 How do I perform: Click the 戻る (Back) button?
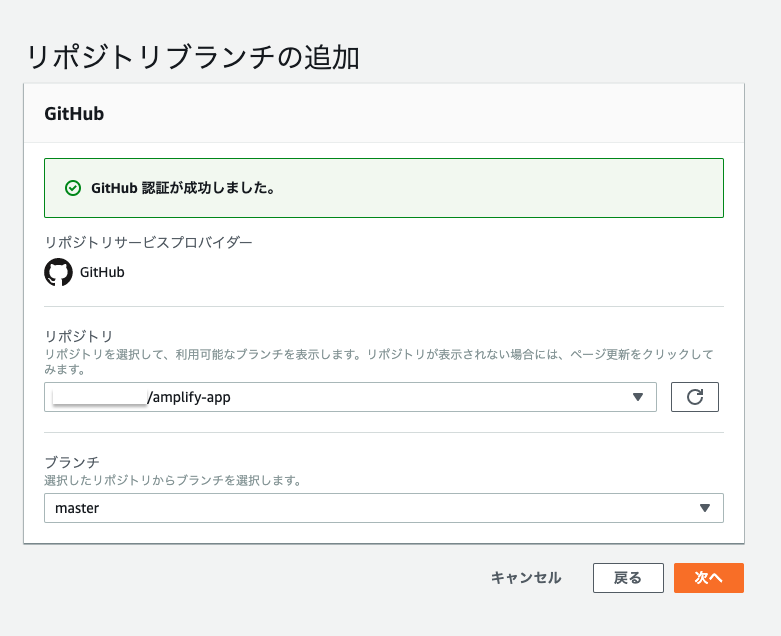tap(628, 578)
